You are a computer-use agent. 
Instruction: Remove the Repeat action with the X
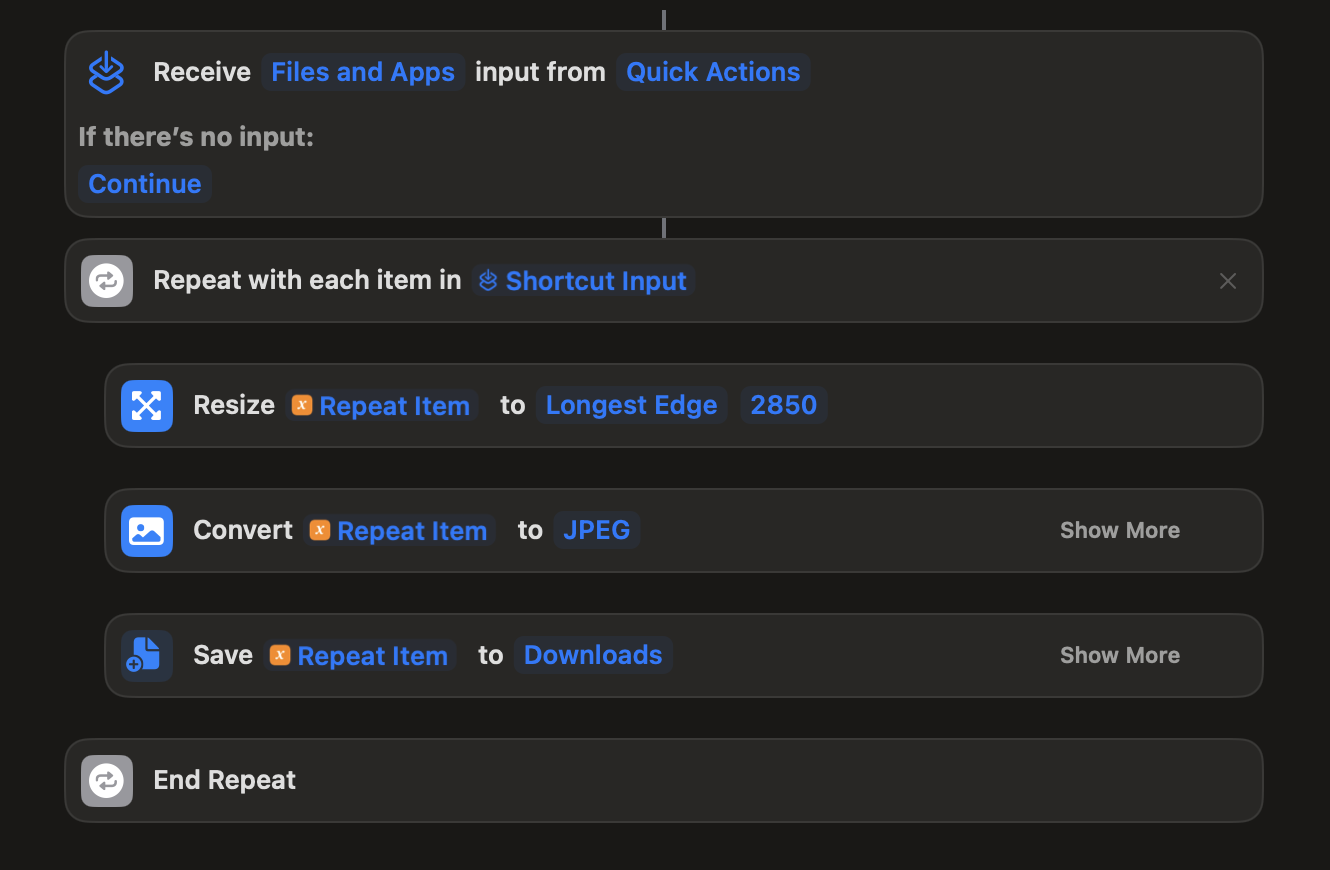(x=1228, y=281)
